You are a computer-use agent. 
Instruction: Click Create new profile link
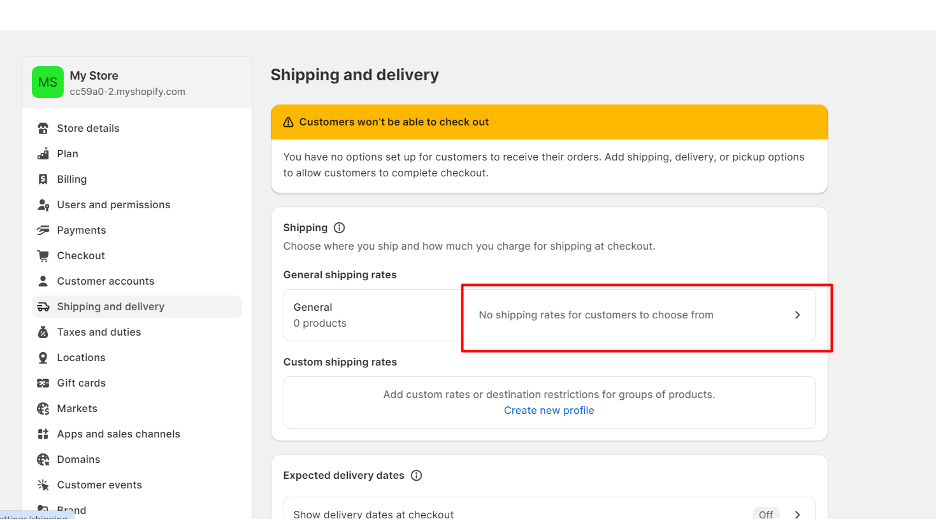pyautogui.click(x=549, y=410)
